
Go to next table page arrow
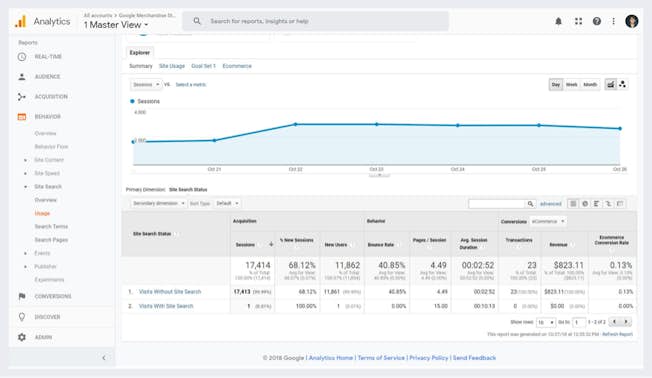pos(625,321)
